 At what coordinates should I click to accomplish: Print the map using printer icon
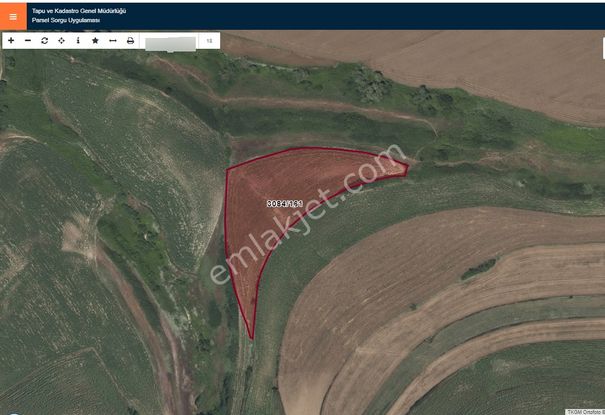130,41
